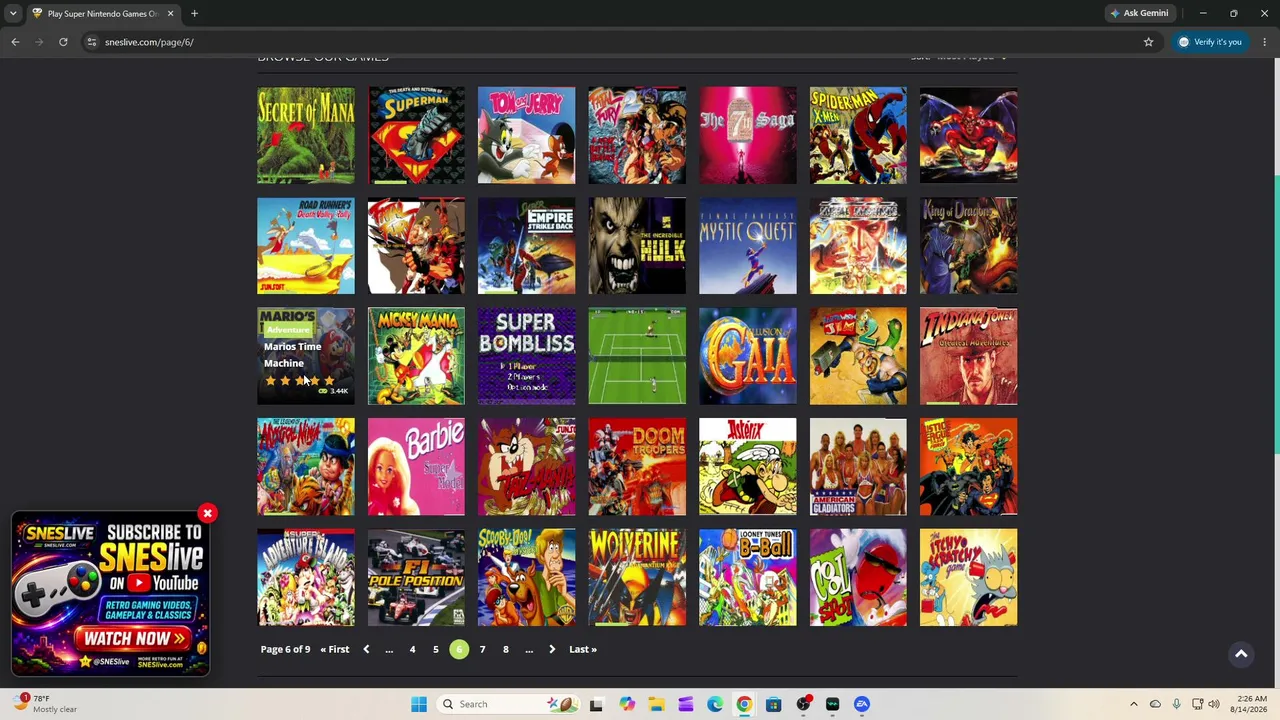Launch Copilot from the taskbar
The height and width of the screenshot is (720, 1280).
pyautogui.click(x=626, y=704)
